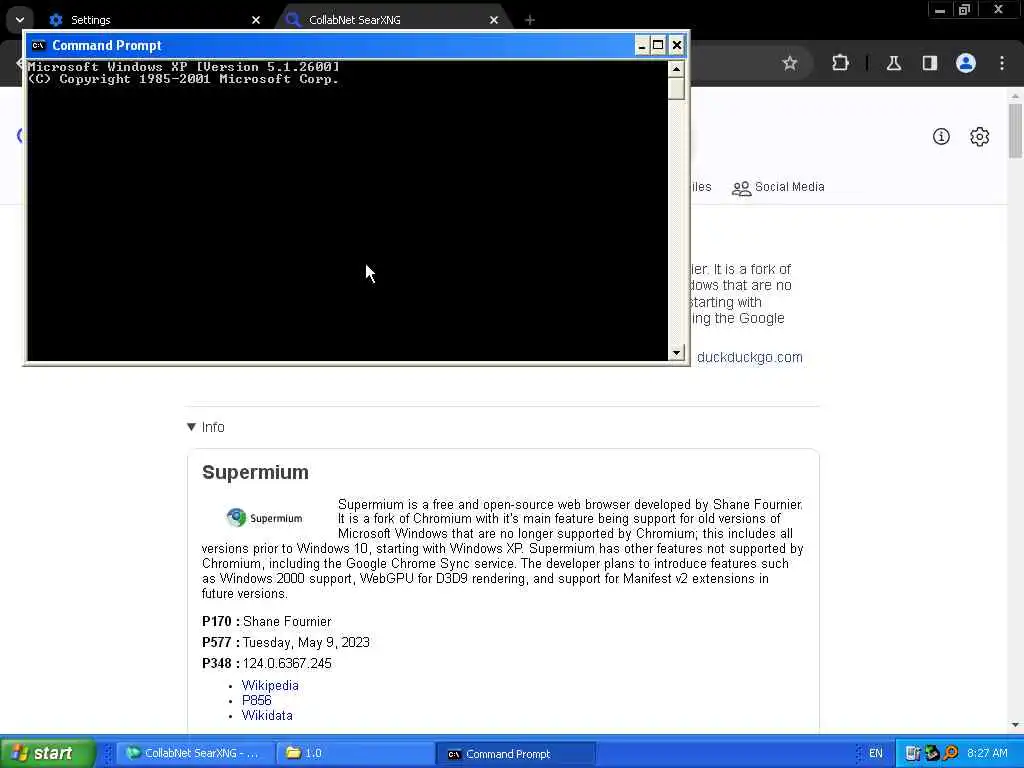Open the SearXNG about info icon
The width and height of the screenshot is (1024, 768).
[941, 136]
